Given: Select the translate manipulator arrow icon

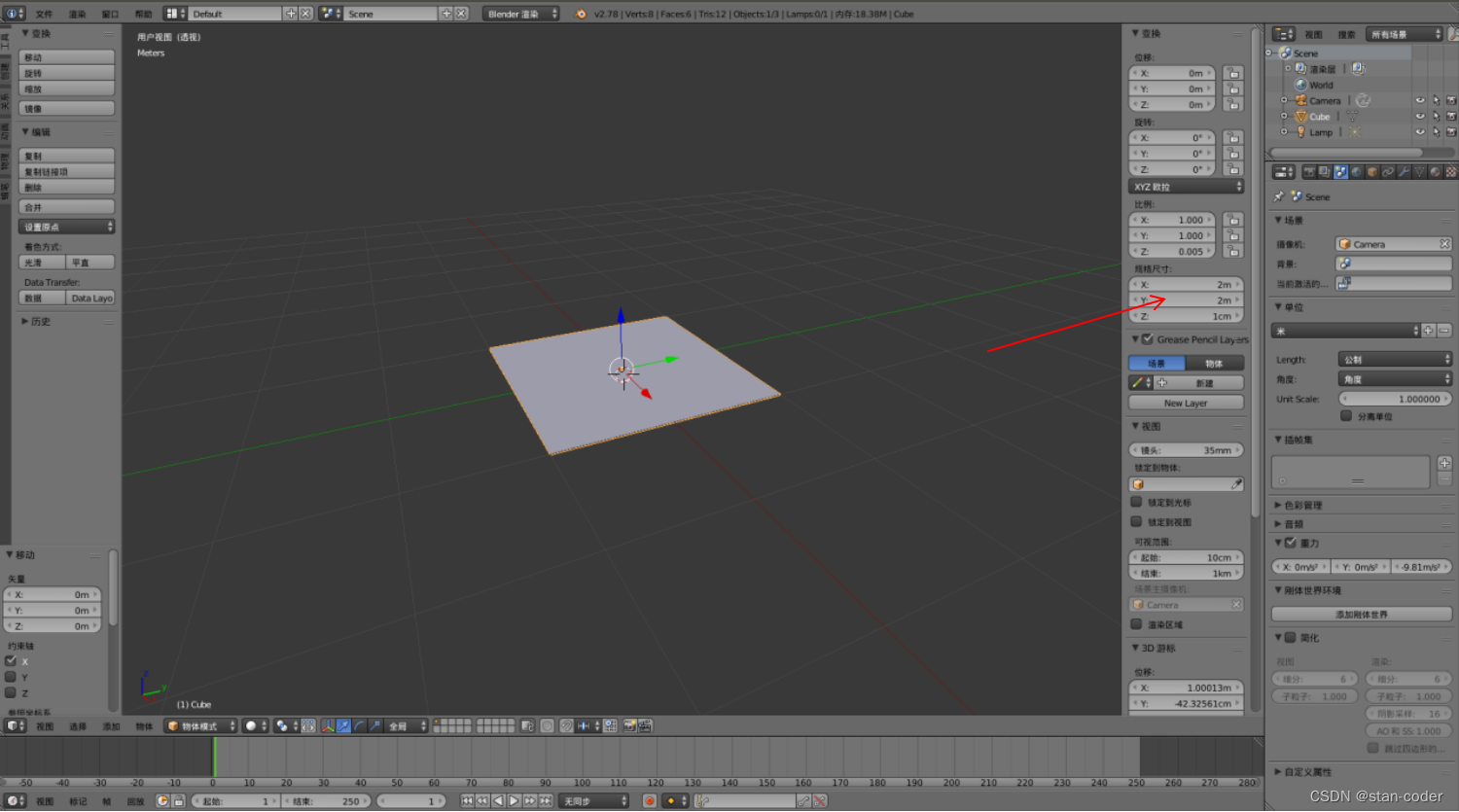Looking at the screenshot, I should (341, 725).
